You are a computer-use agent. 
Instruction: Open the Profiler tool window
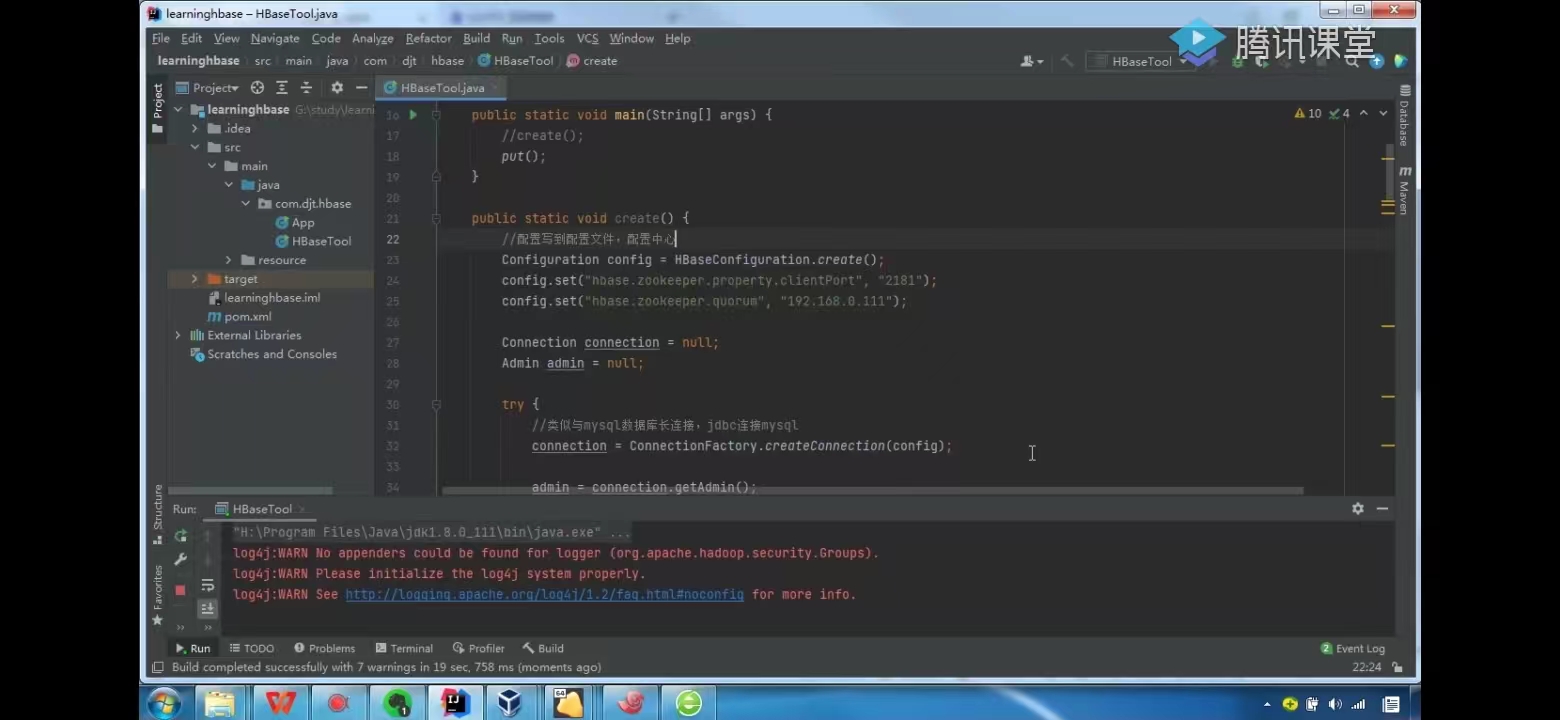coord(478,648)
